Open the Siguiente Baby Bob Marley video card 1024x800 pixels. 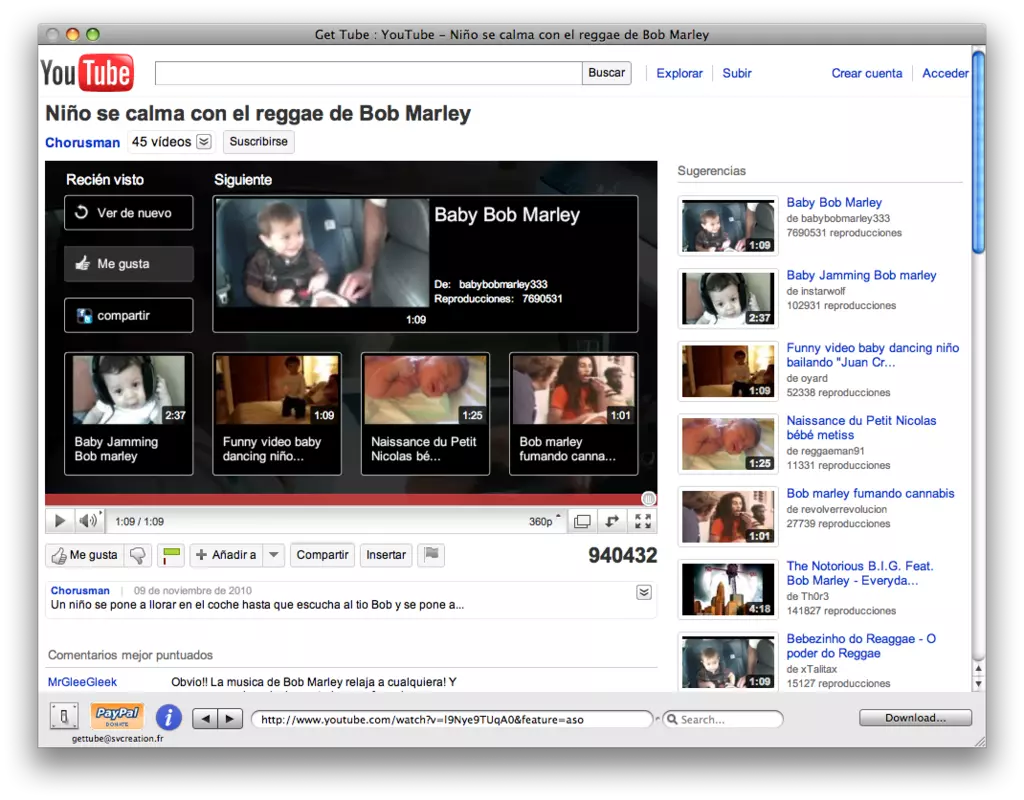(425, 264)
